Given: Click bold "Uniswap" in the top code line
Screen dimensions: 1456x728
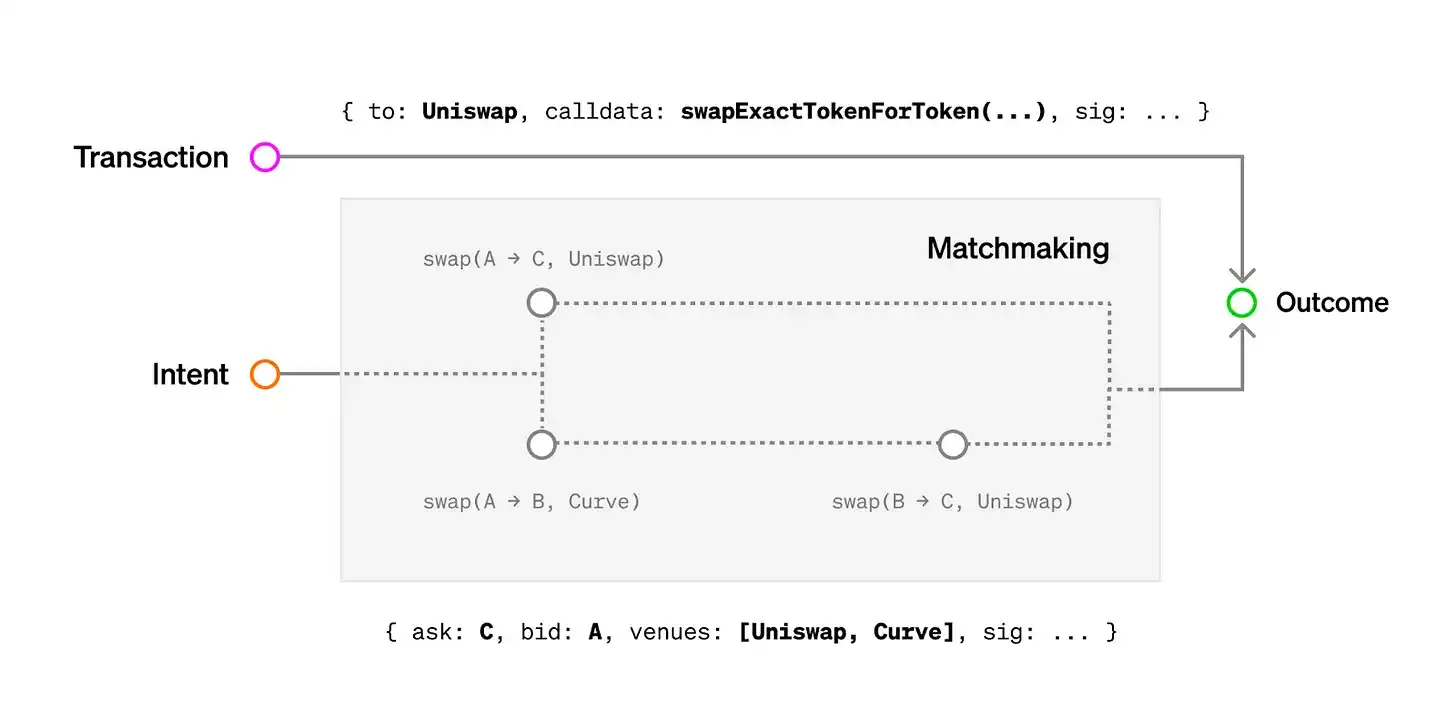Looking at the screenshot, I should pos(469,111).
